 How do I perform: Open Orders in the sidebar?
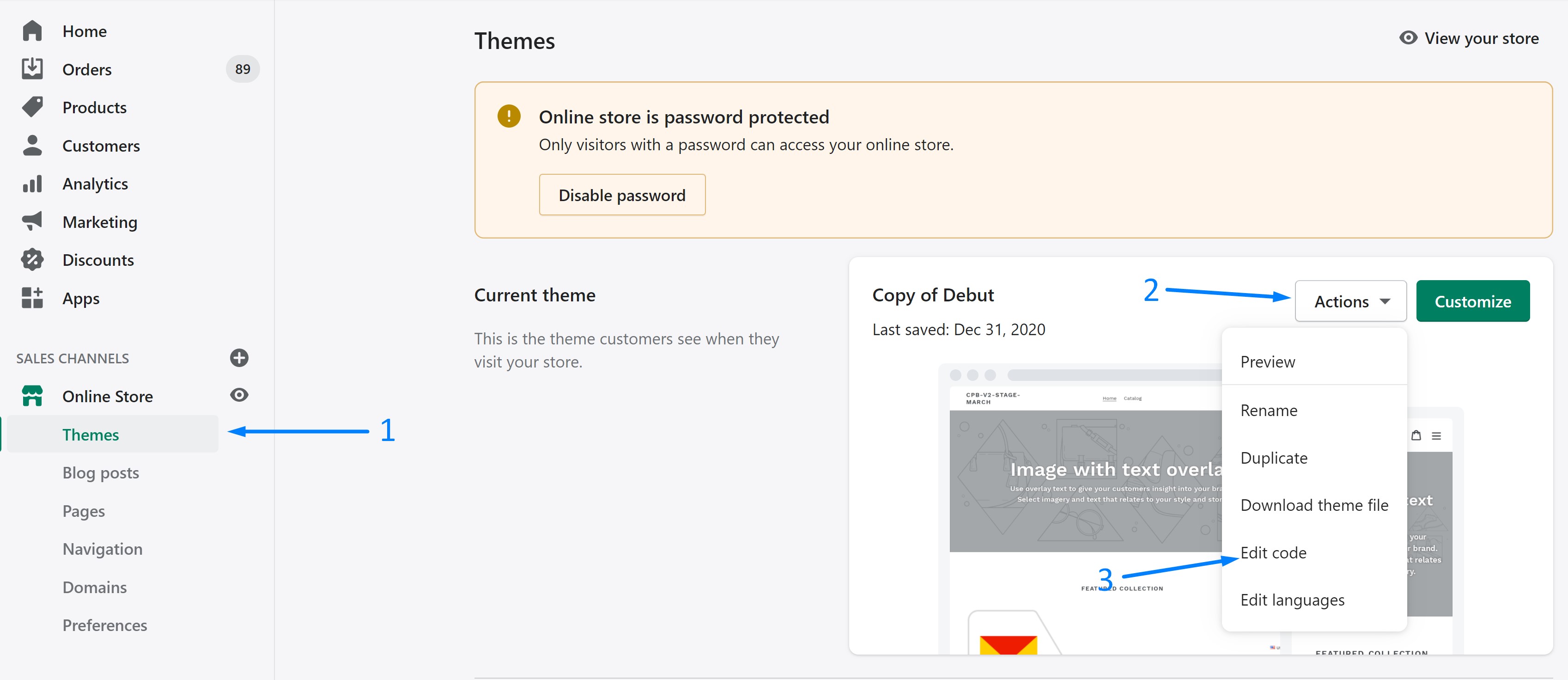point(87,69)
